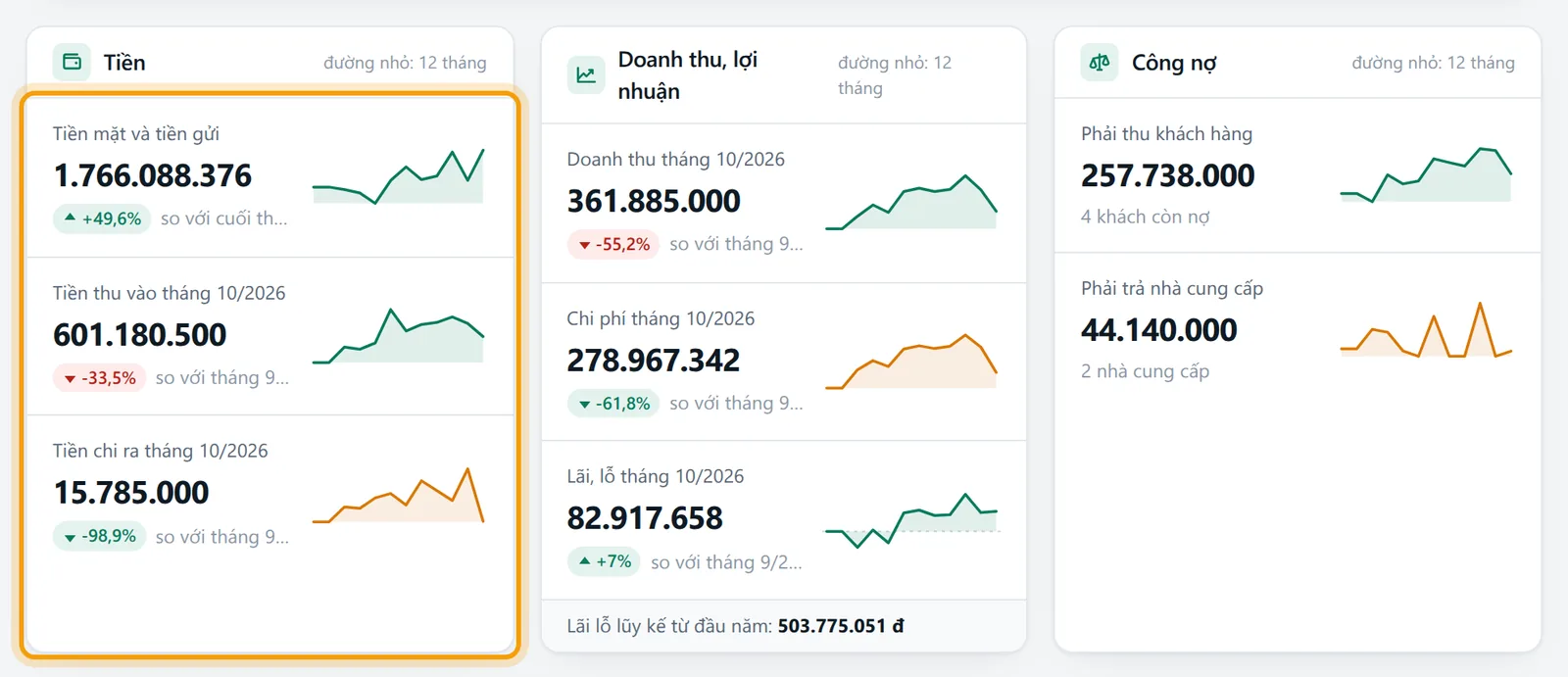Select the revenue value 361.885.000
The width and height of the screenshot is (1568, 677).
[x=654, y=202]
